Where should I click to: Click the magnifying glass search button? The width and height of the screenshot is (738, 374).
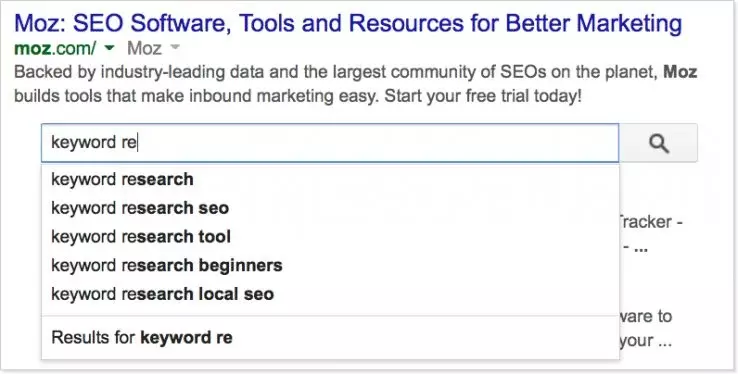(658, 143)
